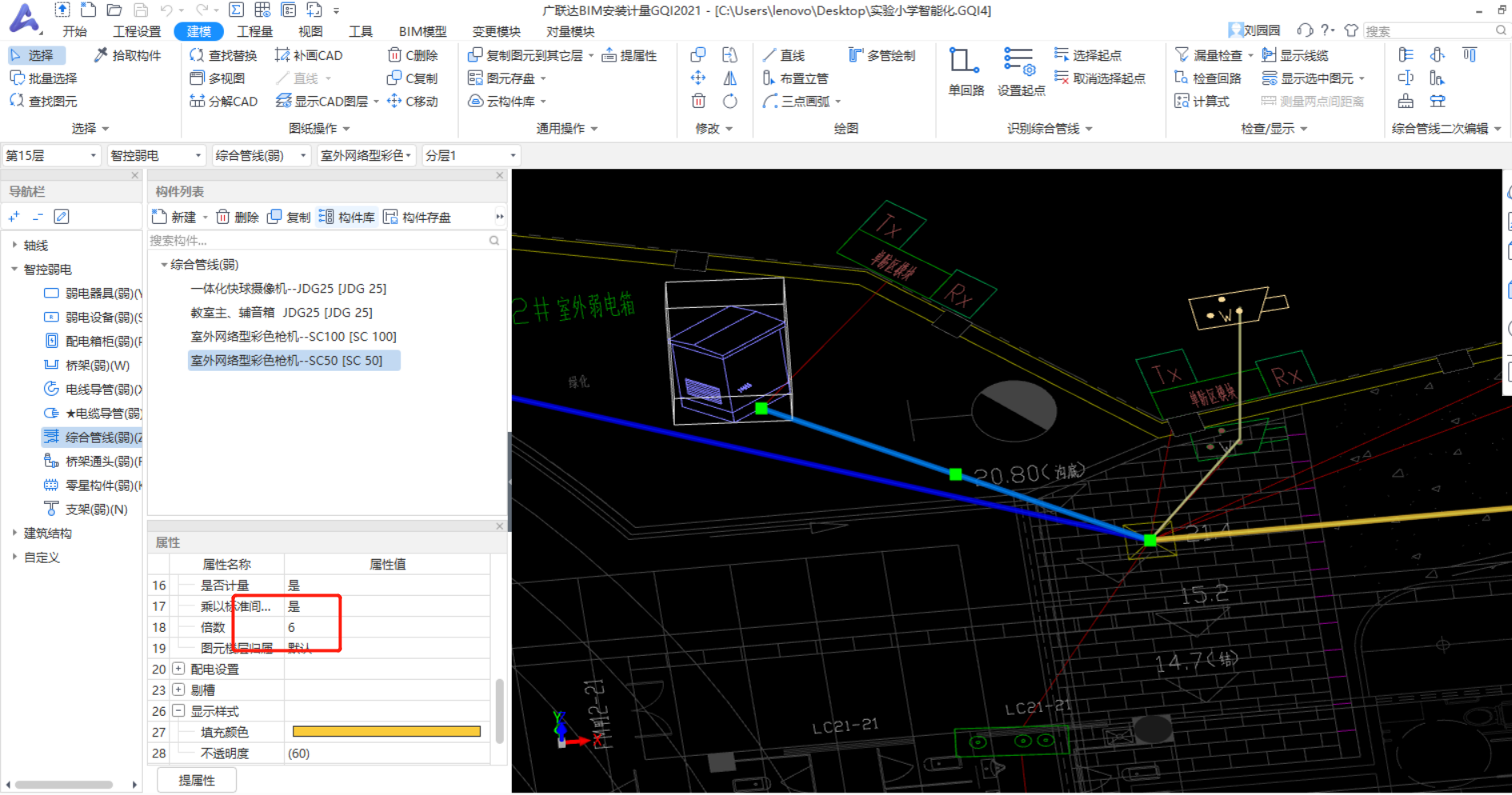1512x795 pixels.
Task: Switch to the 工程量 ribbon tab
Action: tap(255, 31)
